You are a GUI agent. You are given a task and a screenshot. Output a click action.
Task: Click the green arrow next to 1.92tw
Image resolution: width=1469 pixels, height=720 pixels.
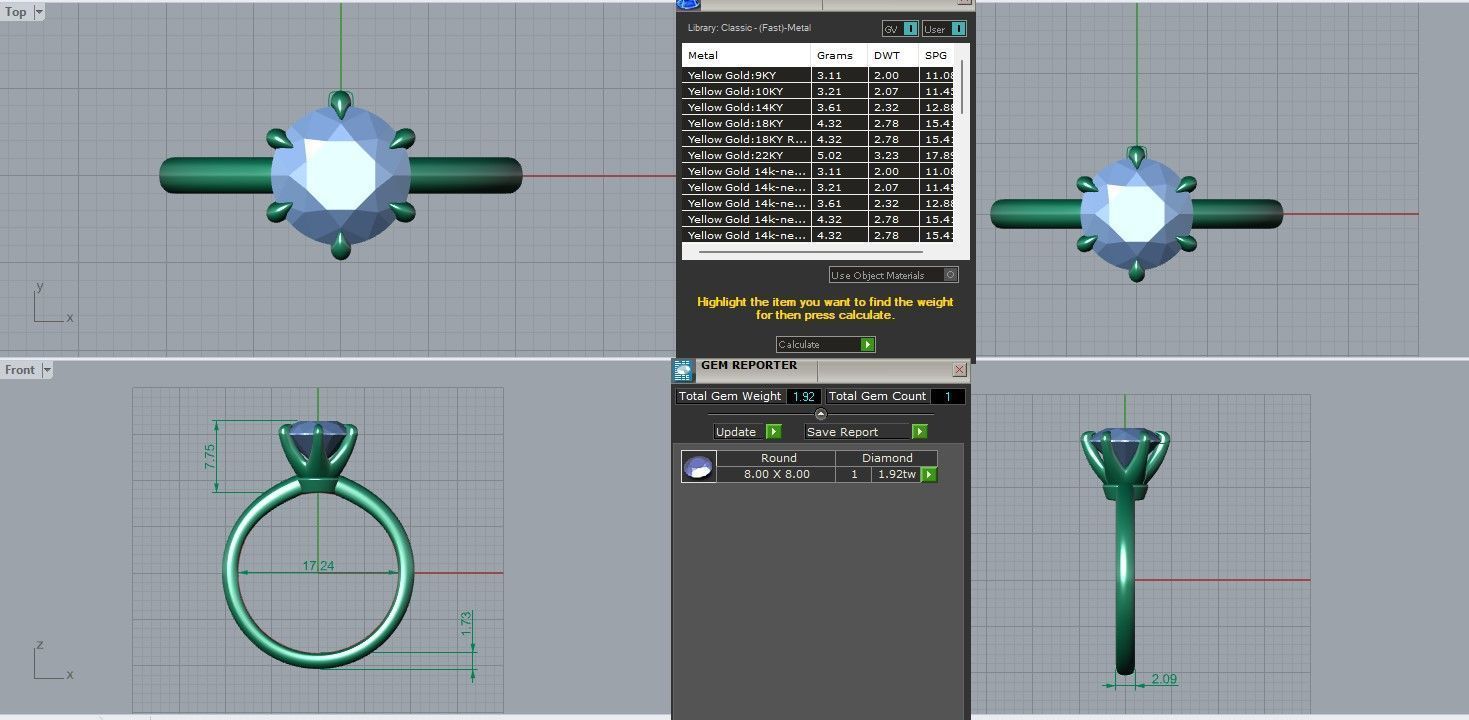pyautogui.click(x=929, y=474)
